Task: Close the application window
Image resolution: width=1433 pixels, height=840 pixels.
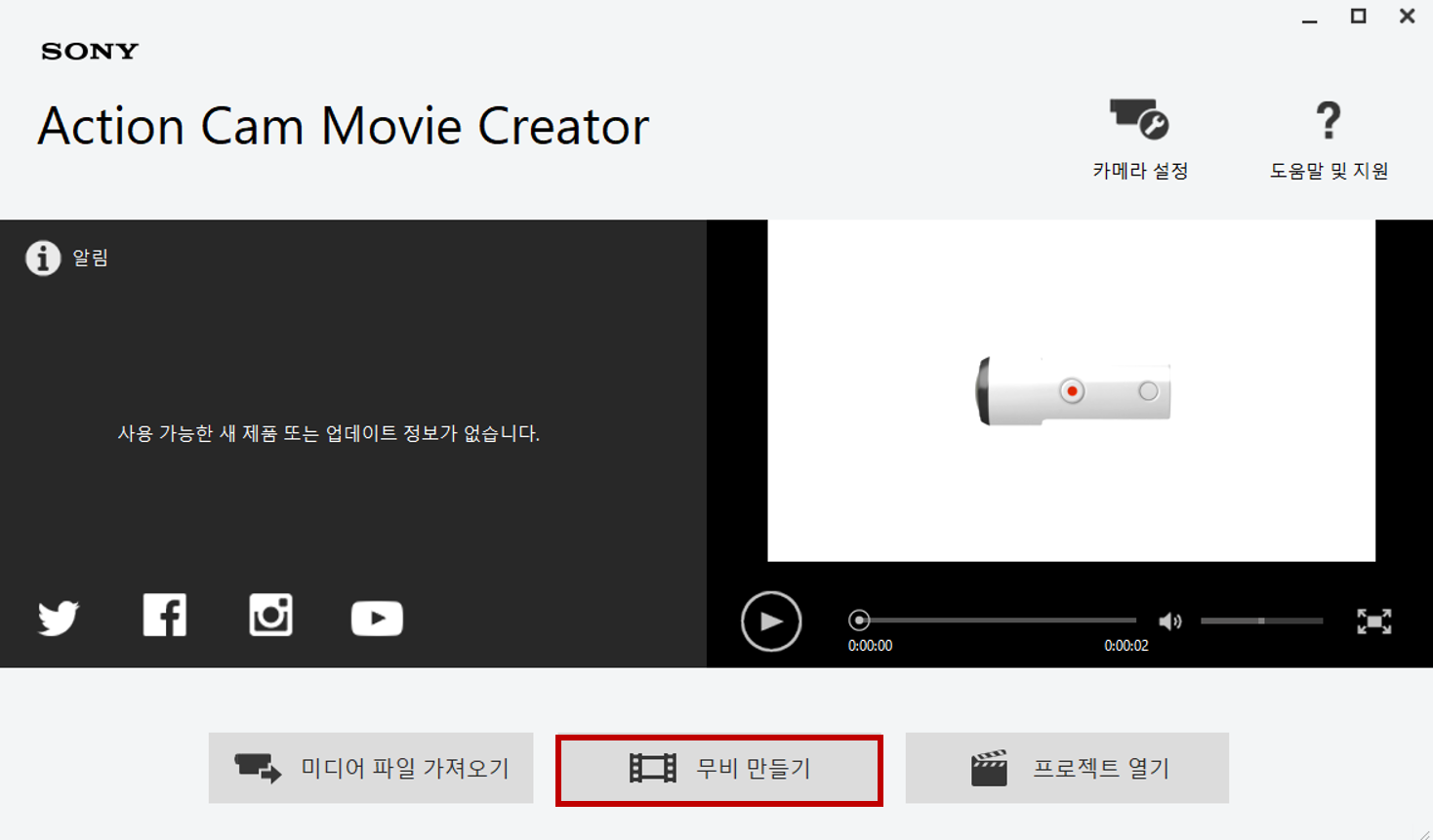Action: click(1407, 16)
